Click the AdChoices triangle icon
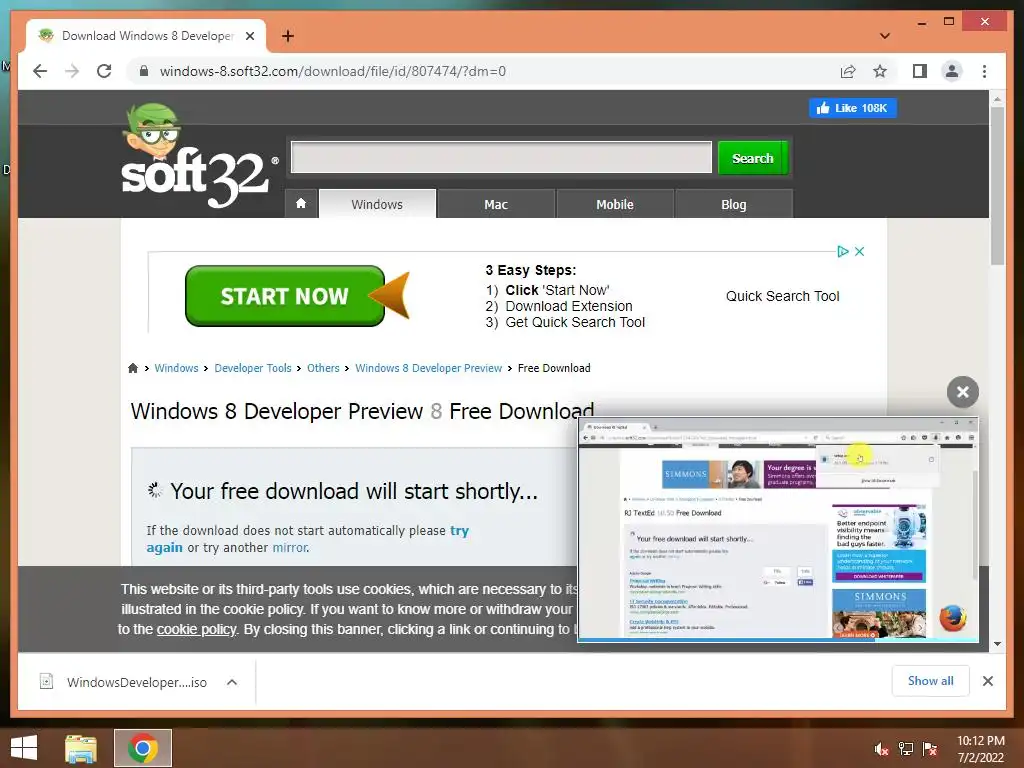Viewport: 1024px width, 768px height. tap(842, 251)
